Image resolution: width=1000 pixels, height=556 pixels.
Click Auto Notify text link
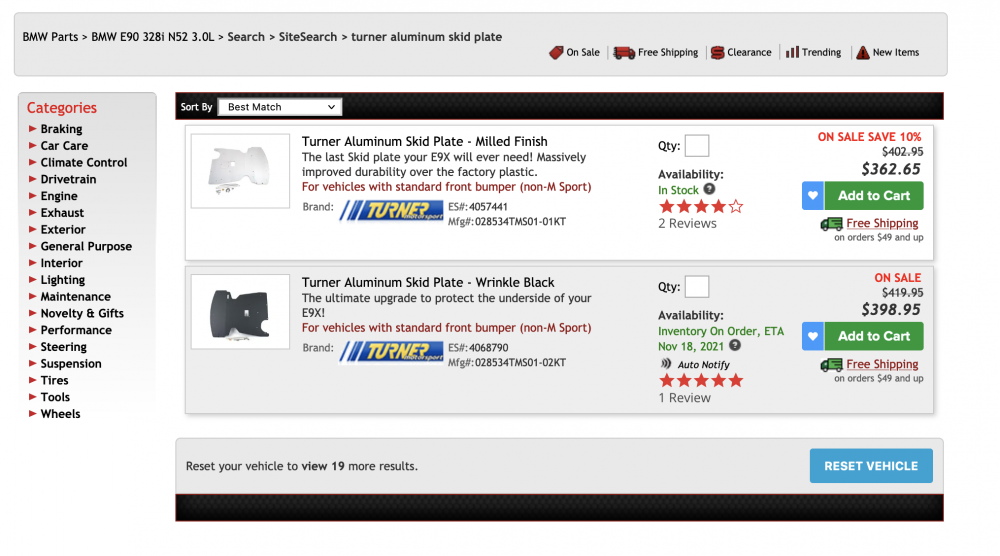point(703,365)
